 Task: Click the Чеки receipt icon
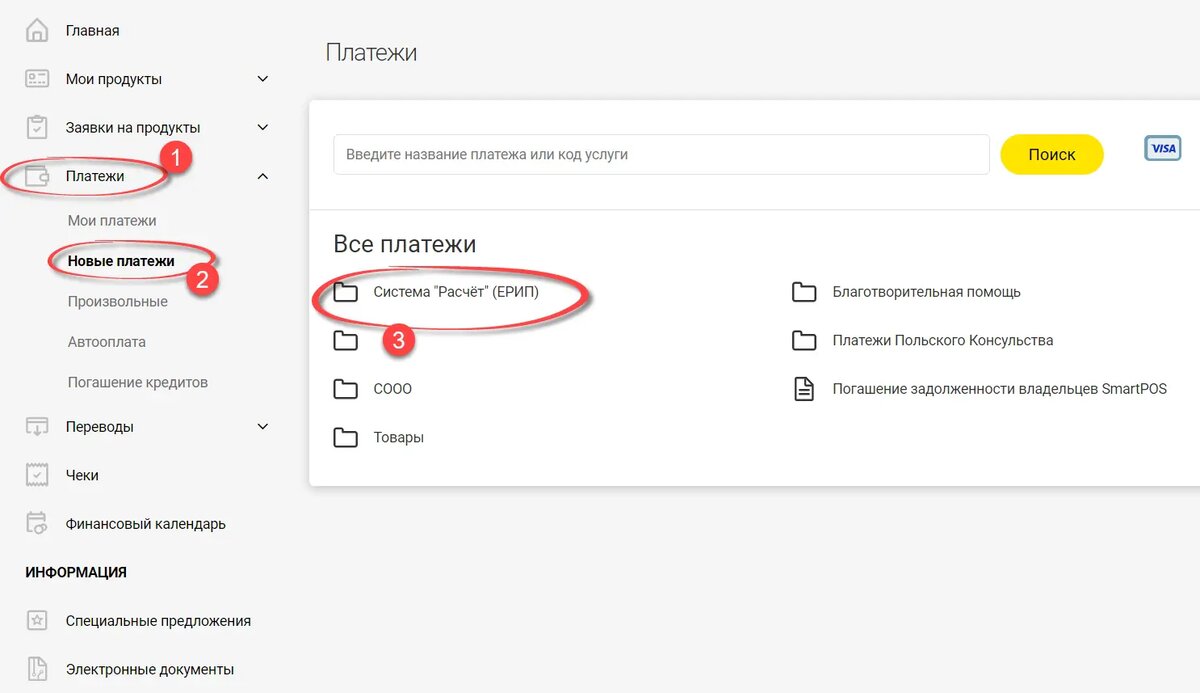click(37, 475)
